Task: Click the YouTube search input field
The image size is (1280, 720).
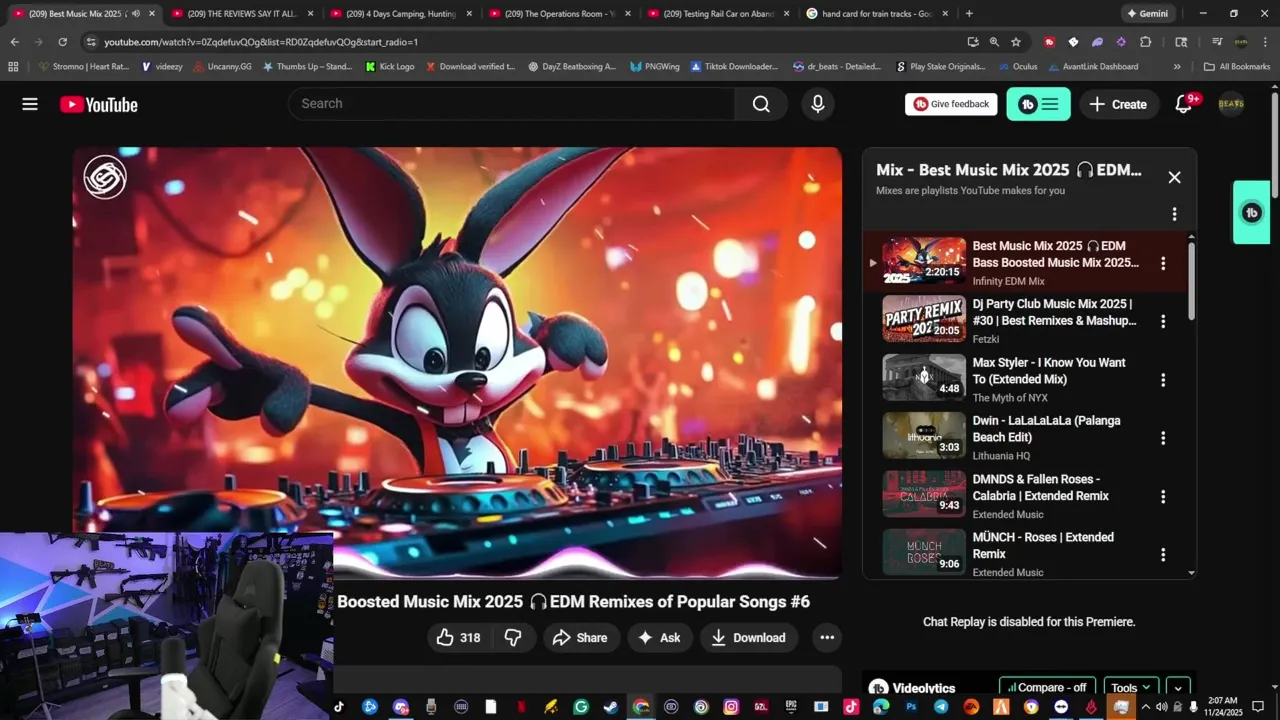Action: [511, 104]
